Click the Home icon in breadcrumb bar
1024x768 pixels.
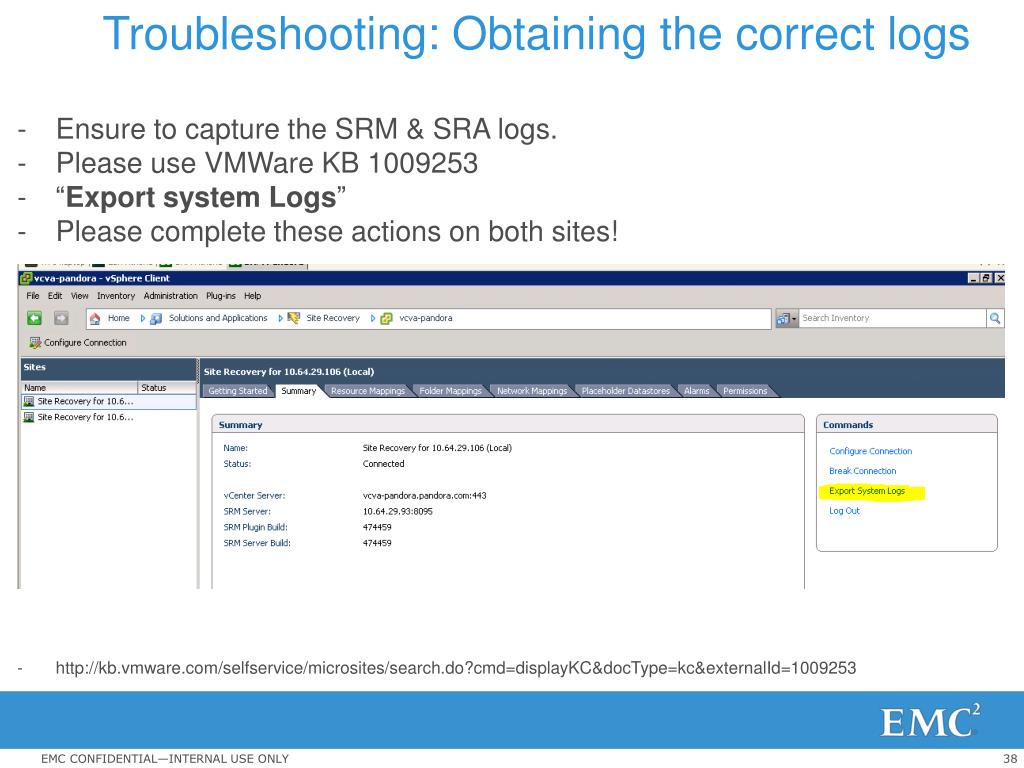95,318
